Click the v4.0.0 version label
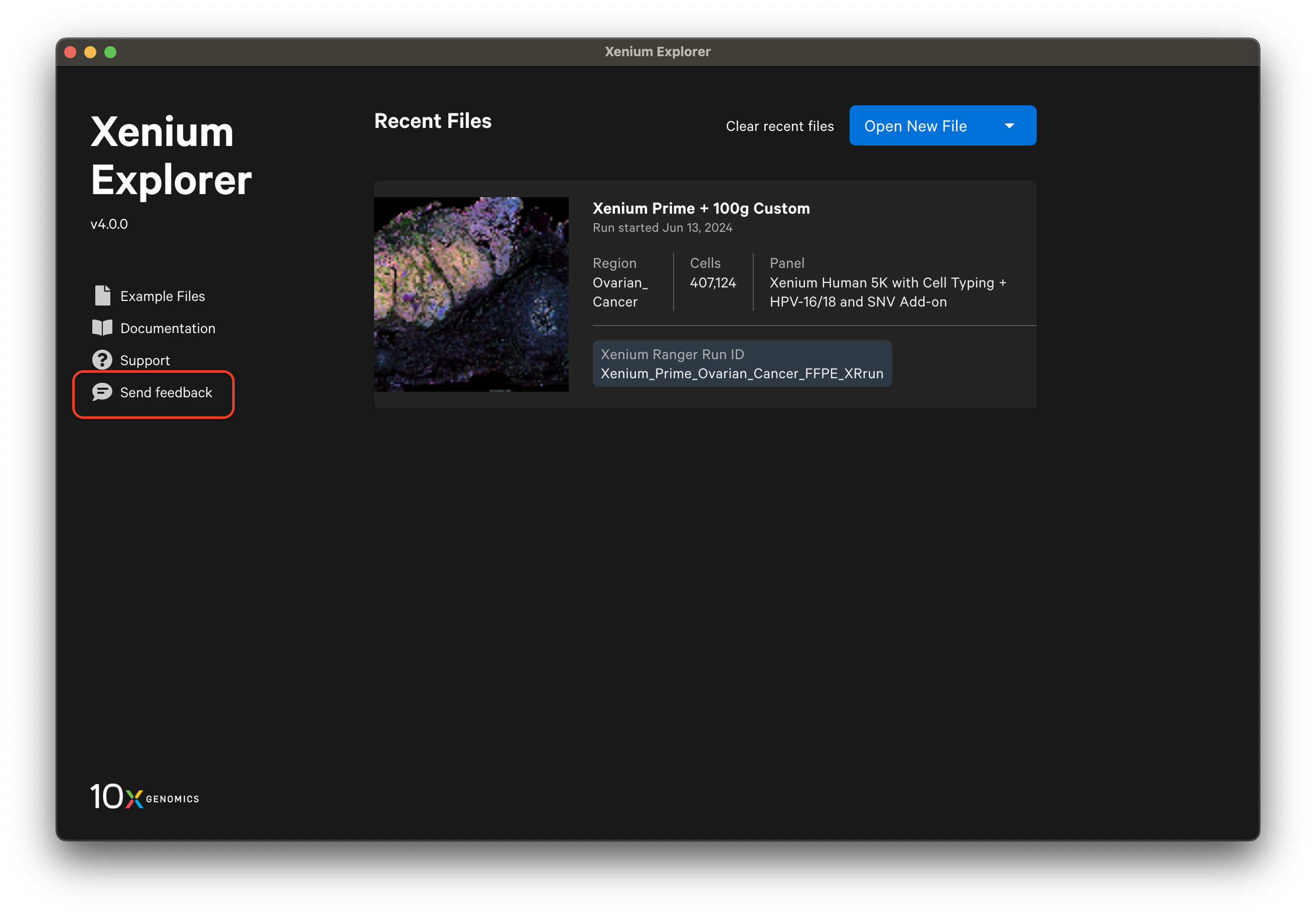Image resolution: width=1316 pixels, height=915 pixels. click(x=109, y=224)
